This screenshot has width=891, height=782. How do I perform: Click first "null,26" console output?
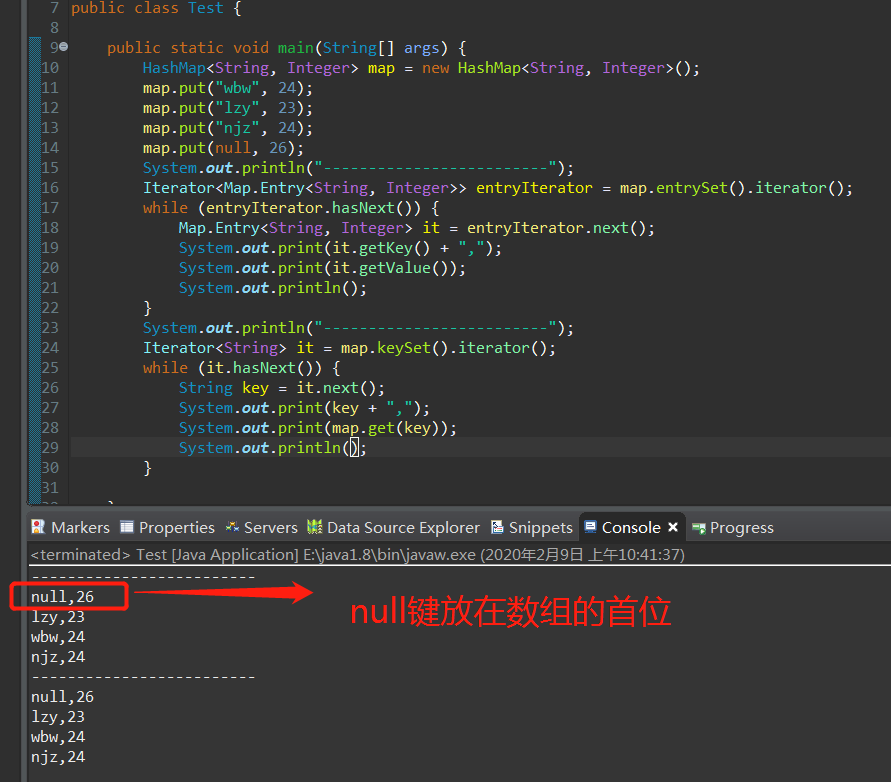point(63,597)
